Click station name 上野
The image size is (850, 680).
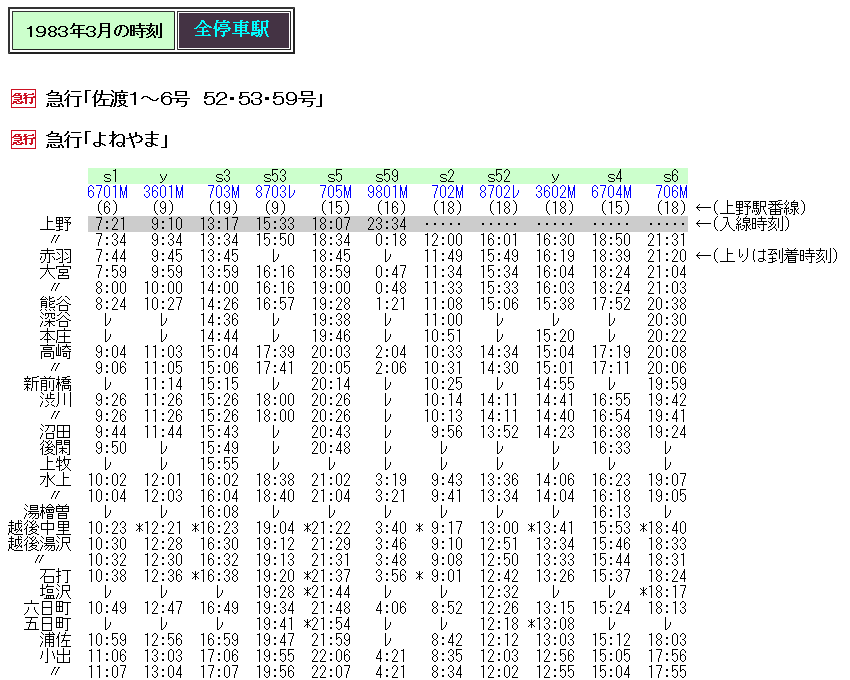(x=55, y=224)
